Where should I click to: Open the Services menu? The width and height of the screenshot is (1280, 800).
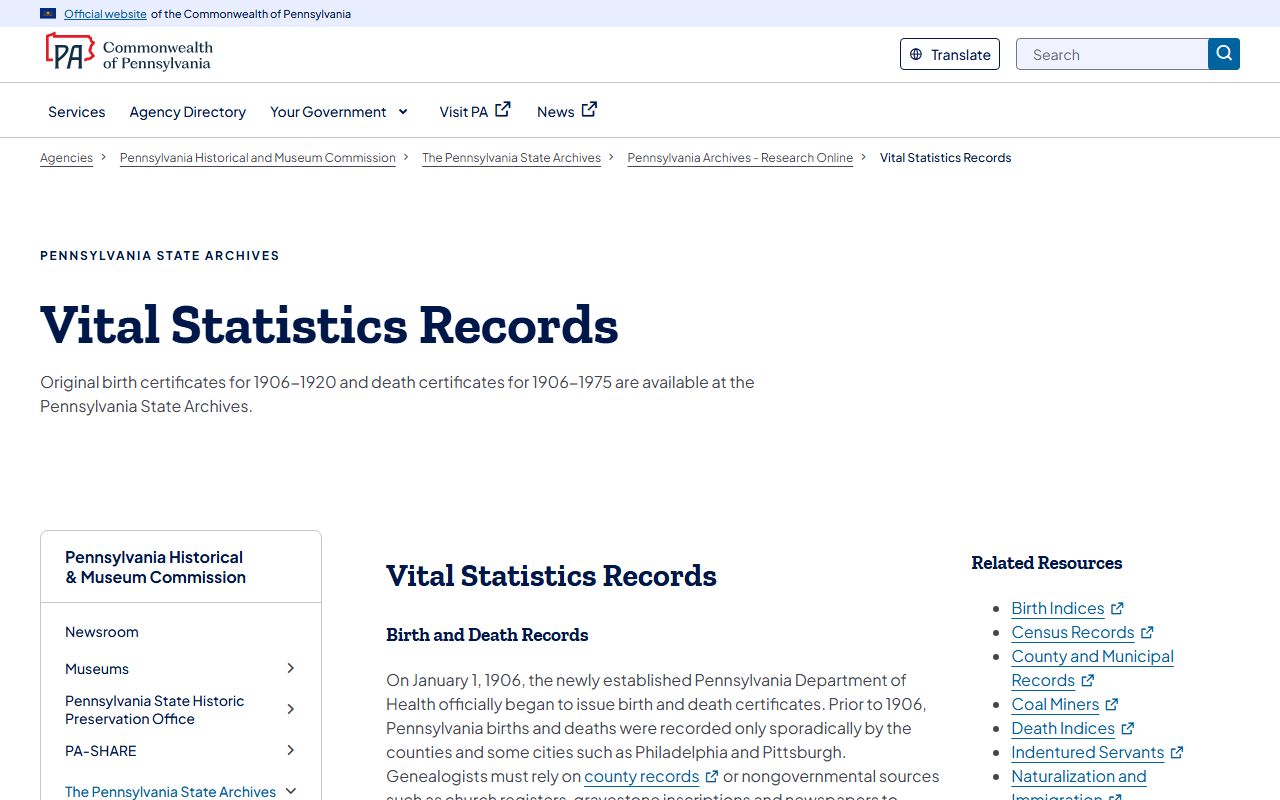point(77,112)
